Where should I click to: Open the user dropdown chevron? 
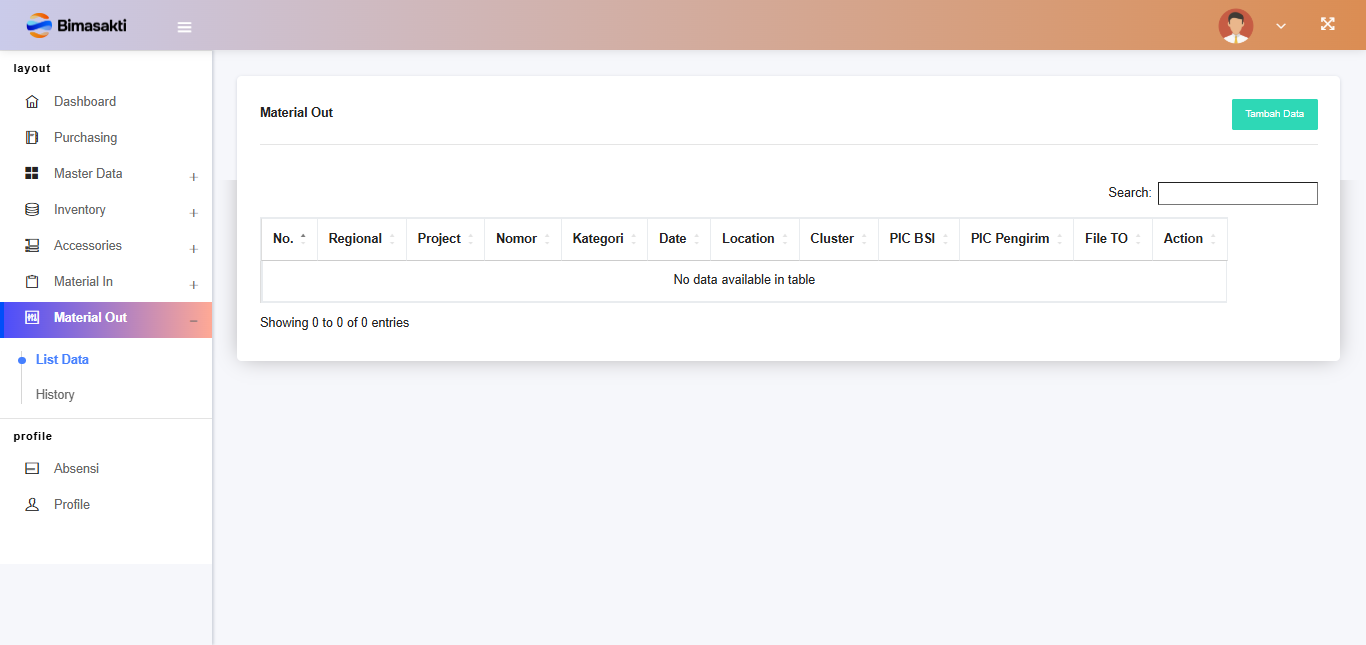1281,26
